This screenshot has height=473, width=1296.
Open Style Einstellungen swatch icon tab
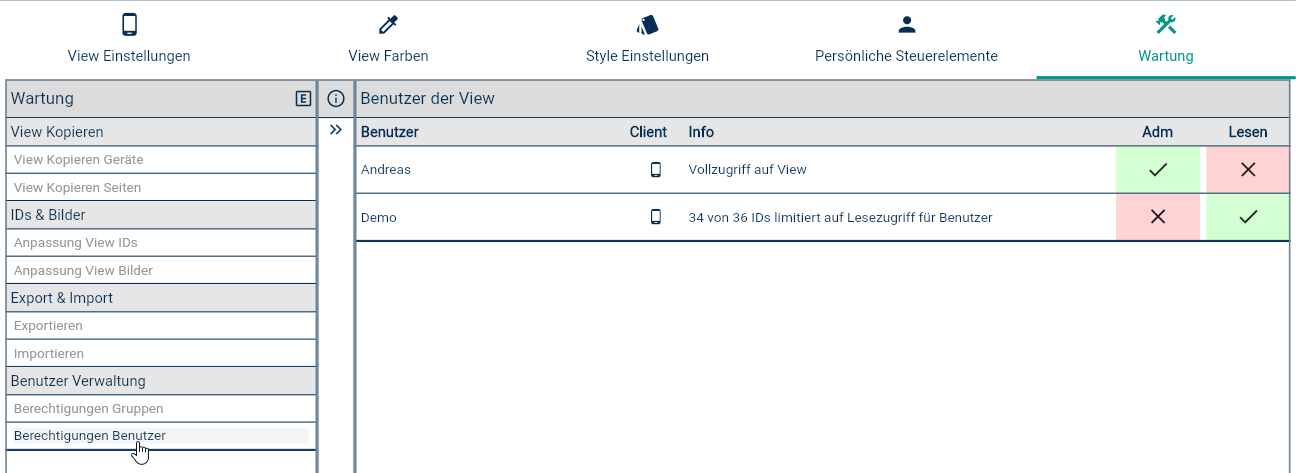coord(647,39)
